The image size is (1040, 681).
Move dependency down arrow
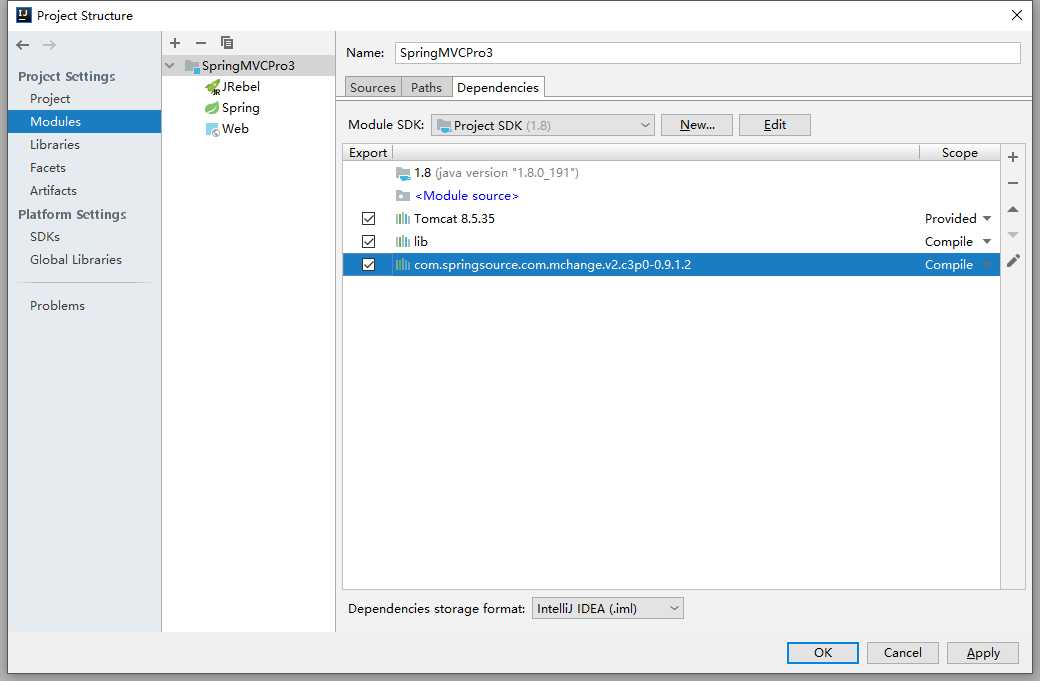[x=1013, y=235]
